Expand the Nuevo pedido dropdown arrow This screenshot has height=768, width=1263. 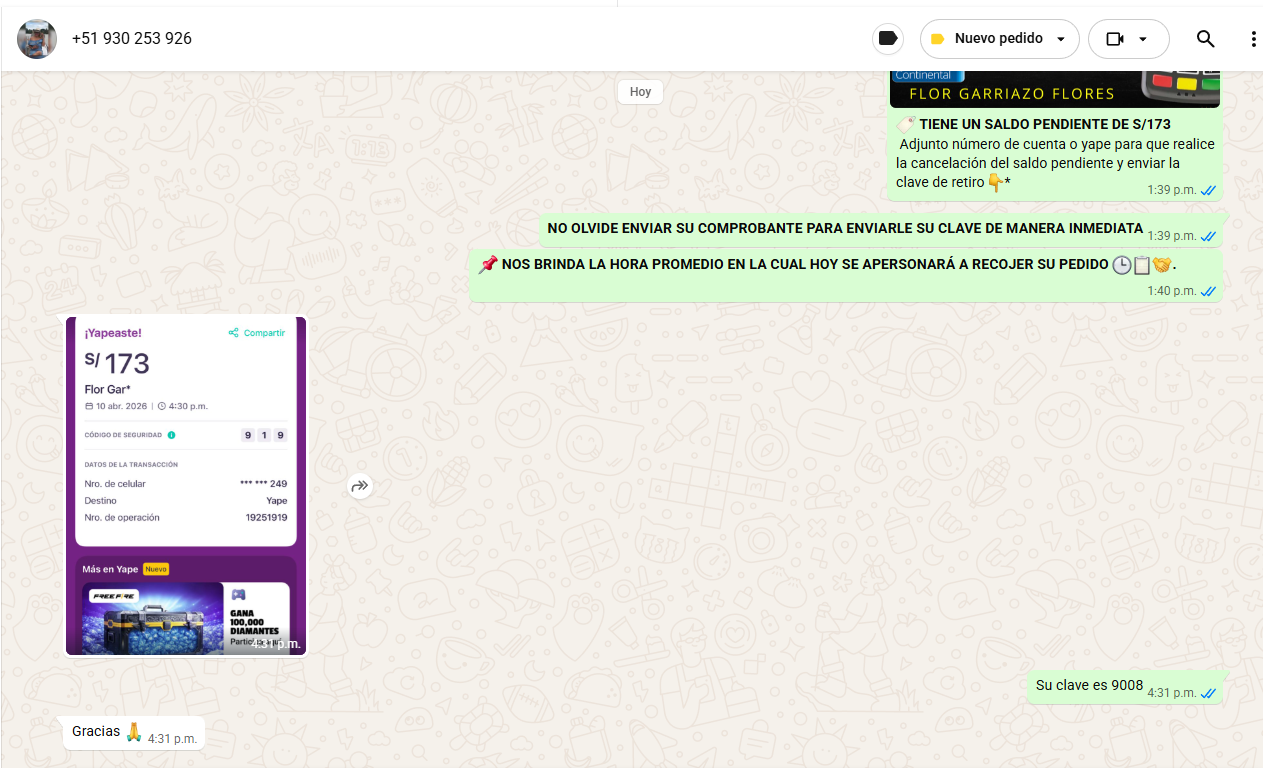point(1062,39)
